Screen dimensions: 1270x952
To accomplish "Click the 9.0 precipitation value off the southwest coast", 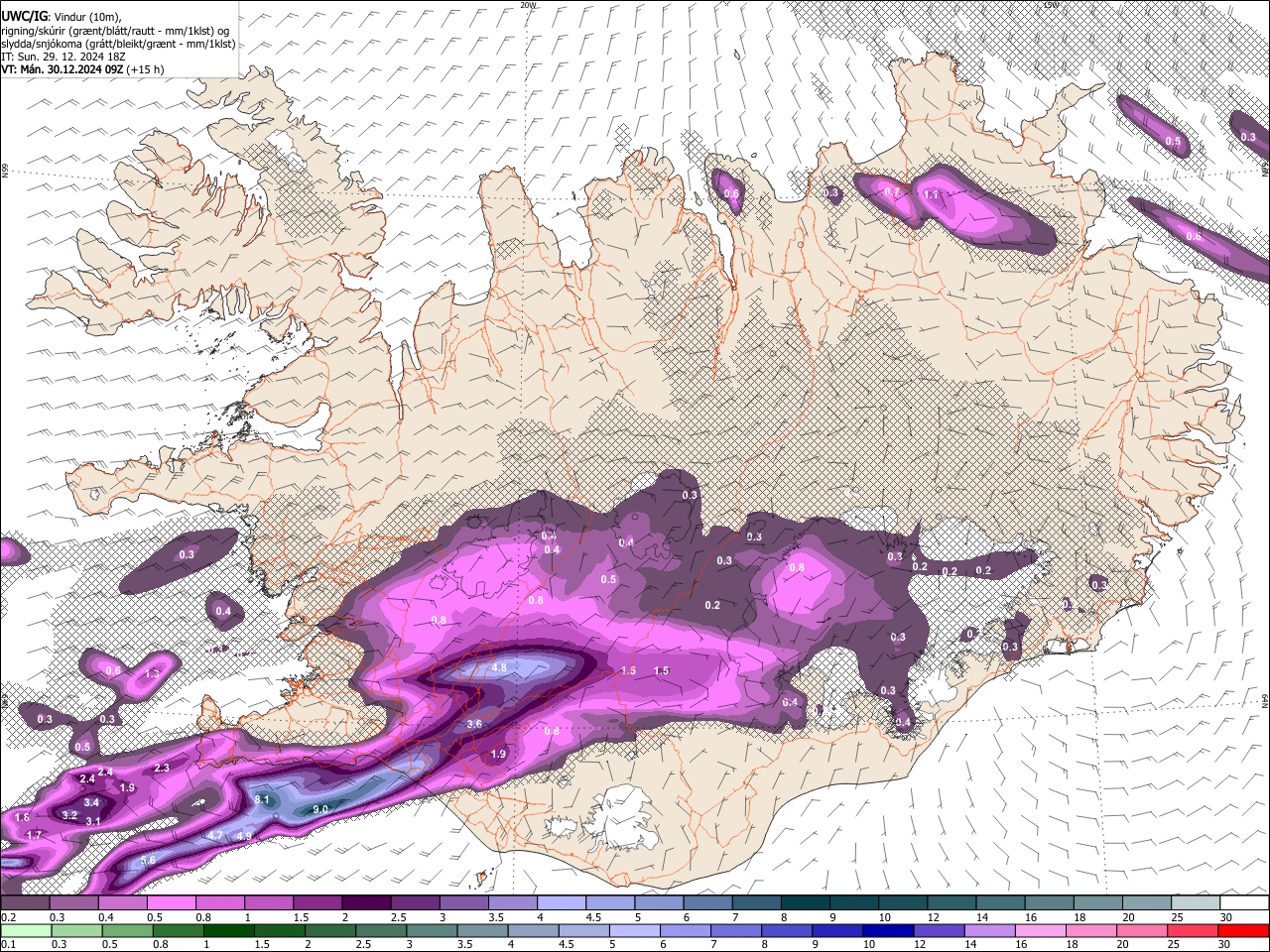I will click(x=320, y=810).
